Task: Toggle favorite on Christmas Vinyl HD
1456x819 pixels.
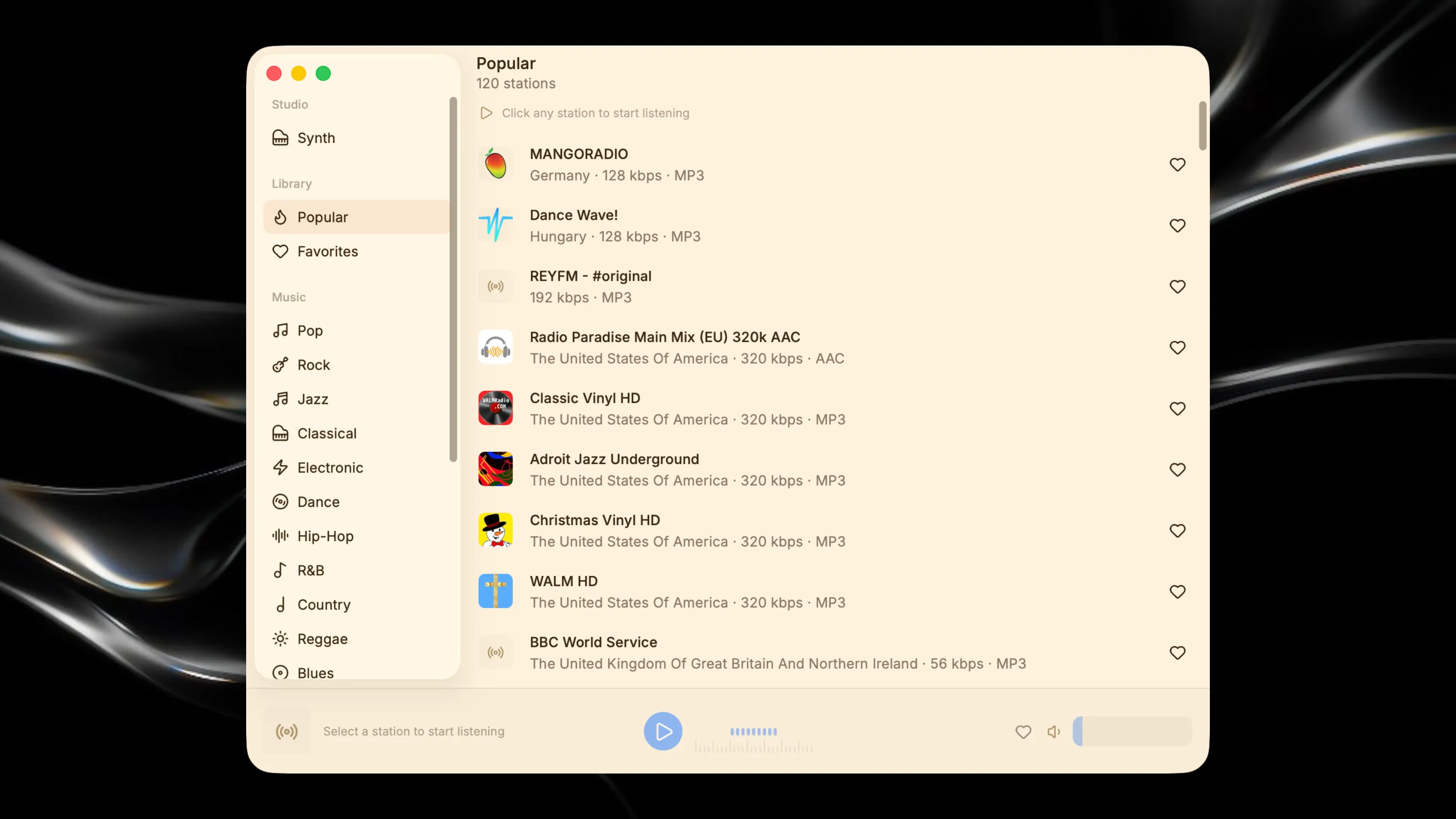Action: pyautogui.click(x=1178, y=531)
